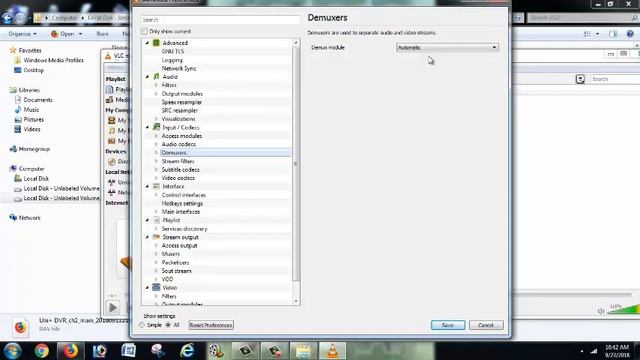Switch to VLC cone icon on taskbar
Screen dimensions: 640x360
coord(333,351)
